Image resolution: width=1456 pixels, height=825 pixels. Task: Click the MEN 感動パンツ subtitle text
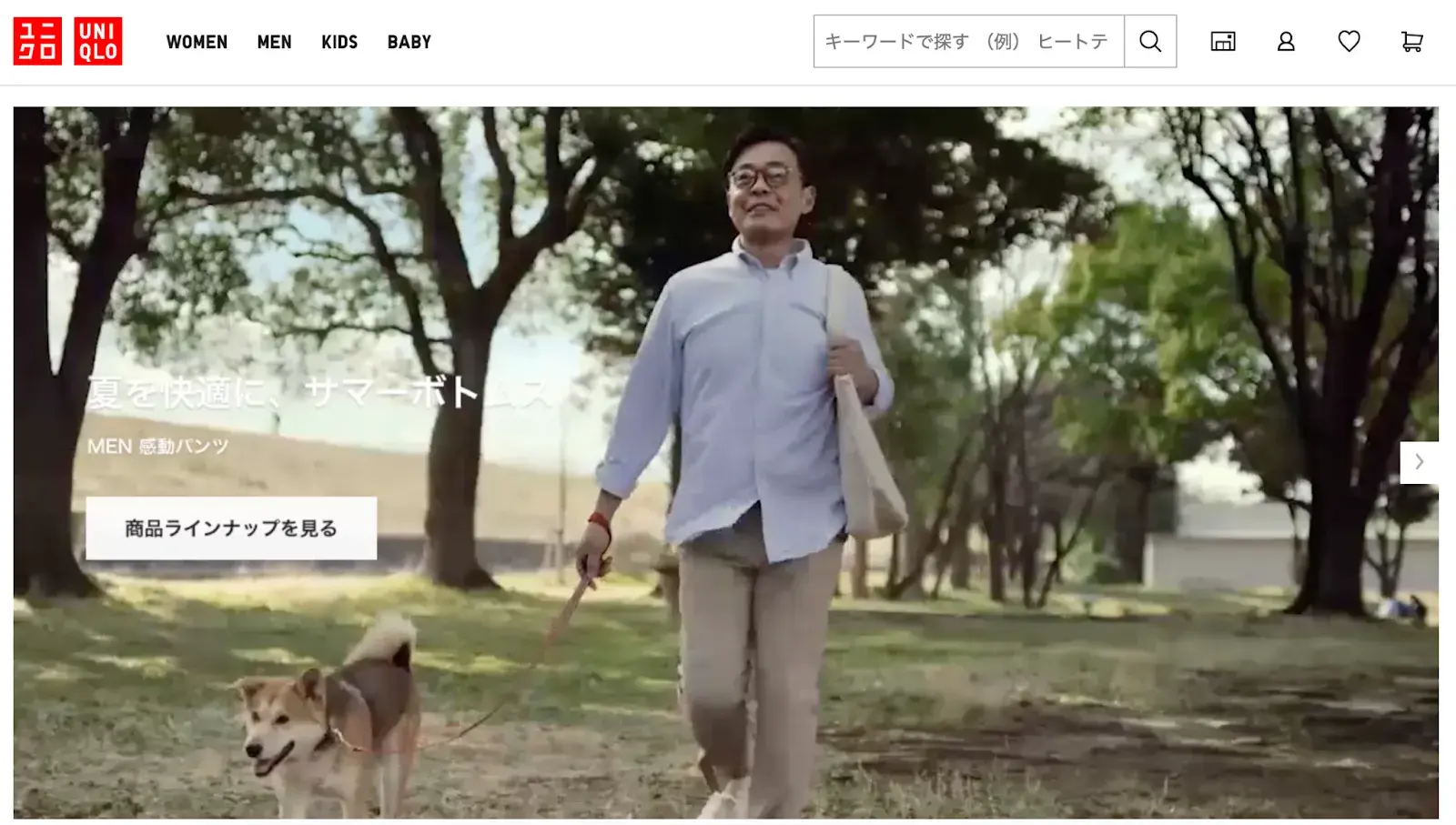click(x=157, y=446)
